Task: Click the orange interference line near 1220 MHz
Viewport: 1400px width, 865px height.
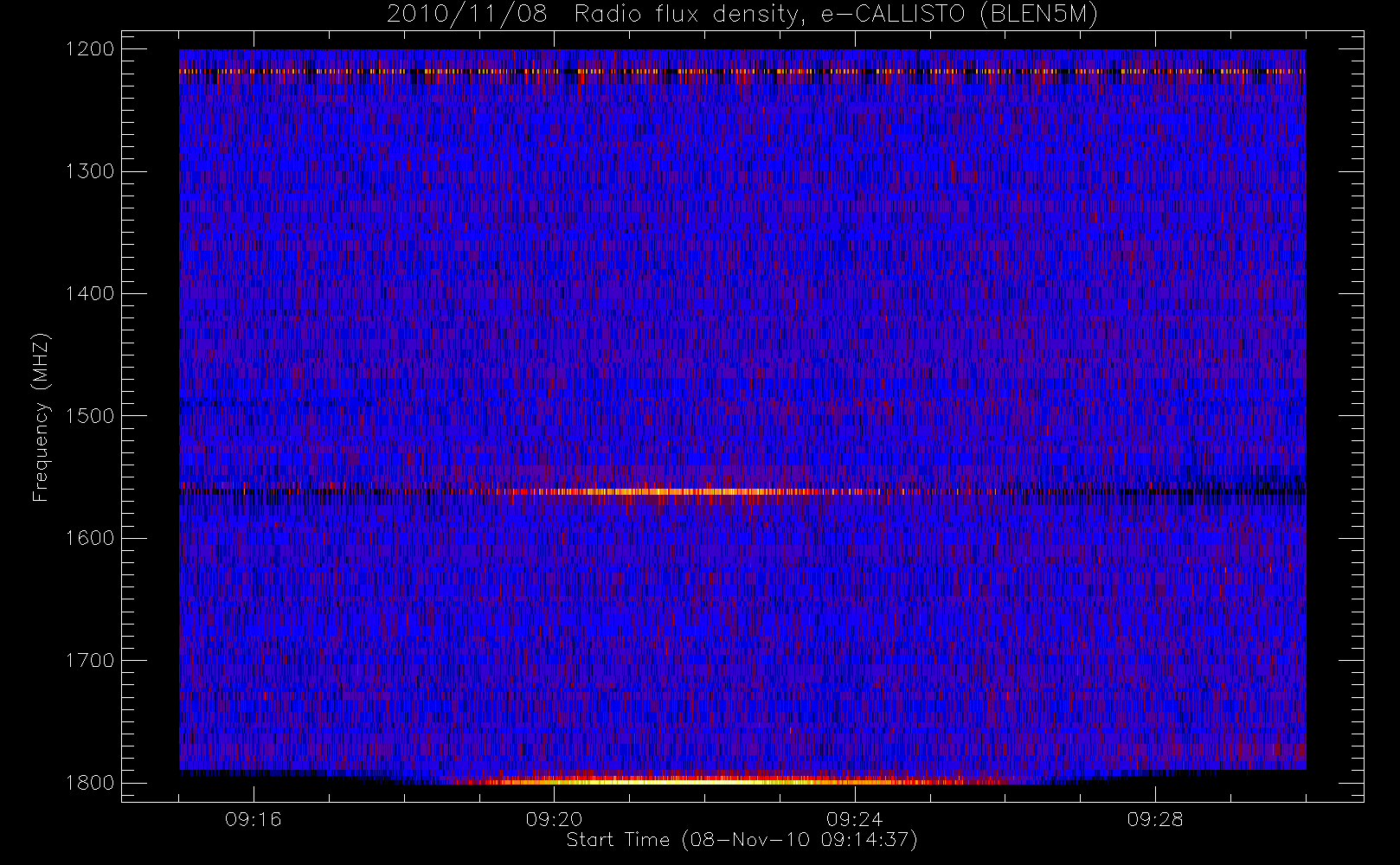Action: [x=742, y=71]
